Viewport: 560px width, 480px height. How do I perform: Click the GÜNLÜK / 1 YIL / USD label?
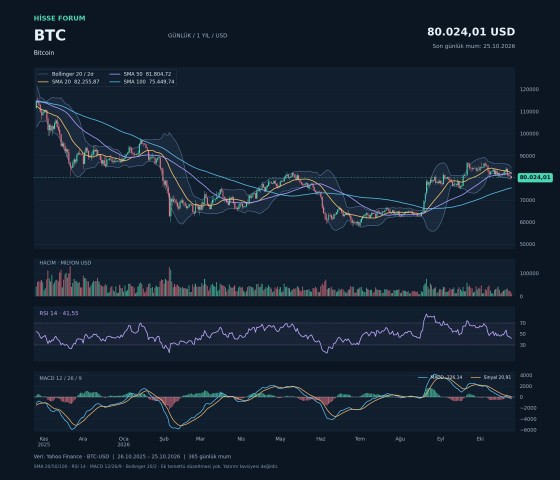198,35
